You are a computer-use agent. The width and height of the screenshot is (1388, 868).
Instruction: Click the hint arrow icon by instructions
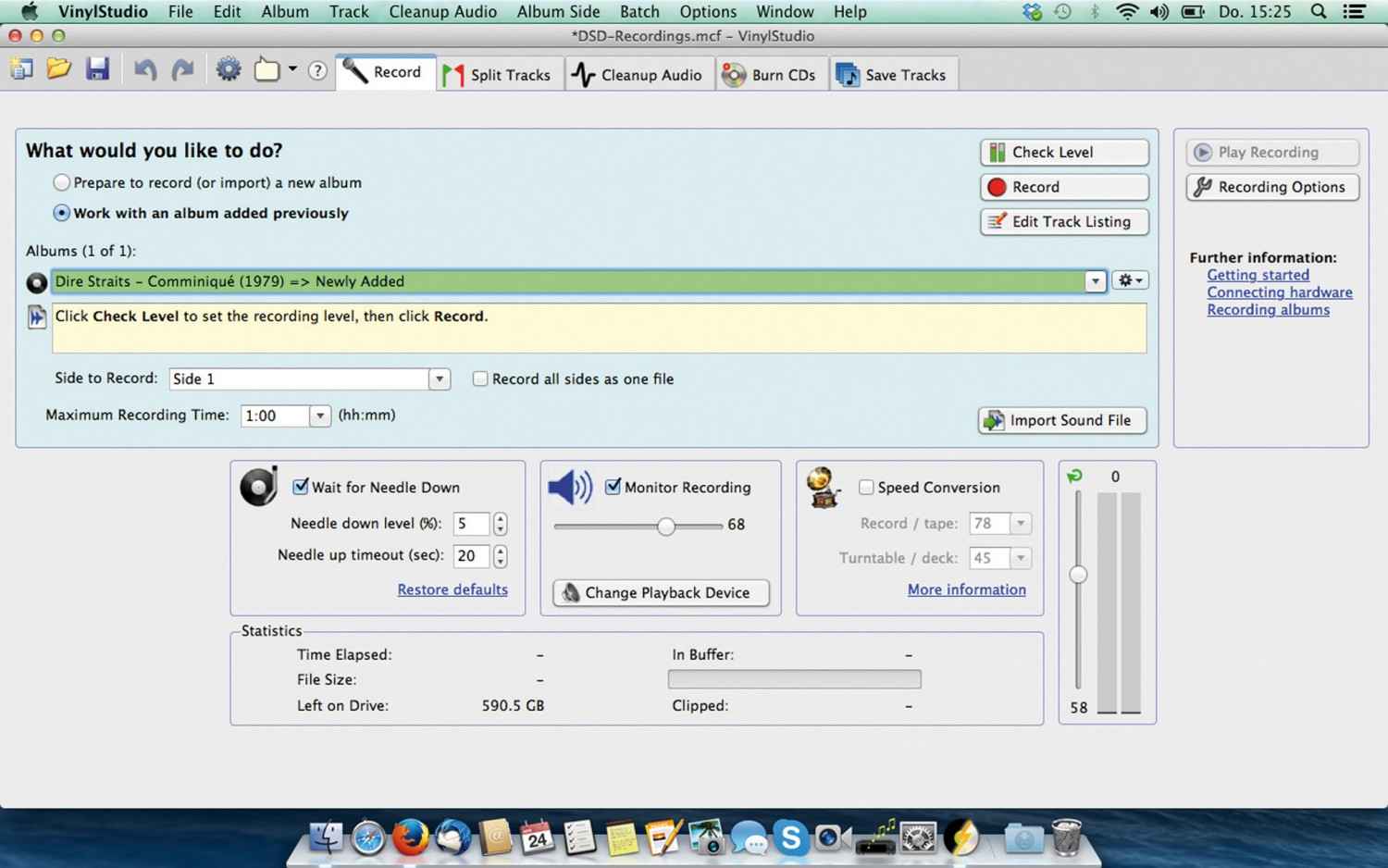tap(36, 317)
